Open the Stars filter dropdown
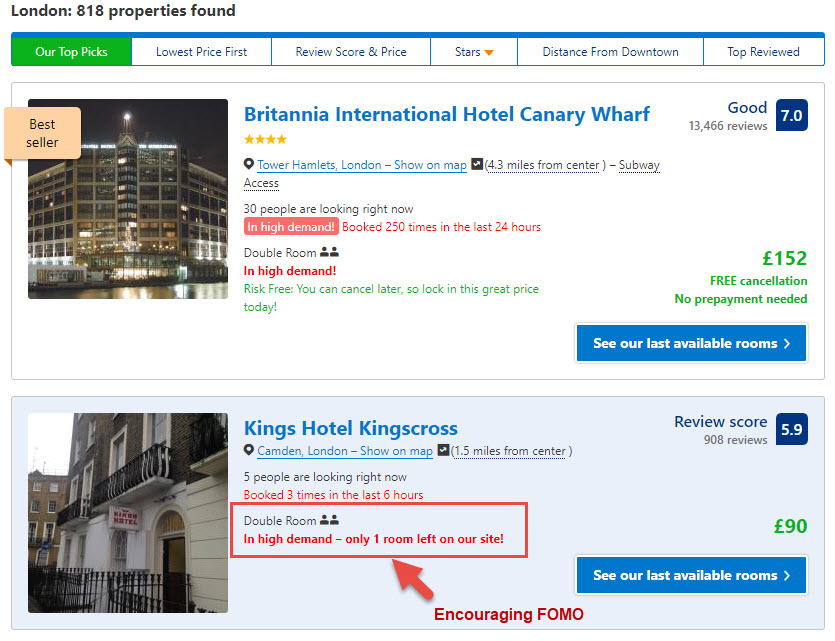Image resolution: width=835 pixels, height=641 pixels. click(473, 50)
